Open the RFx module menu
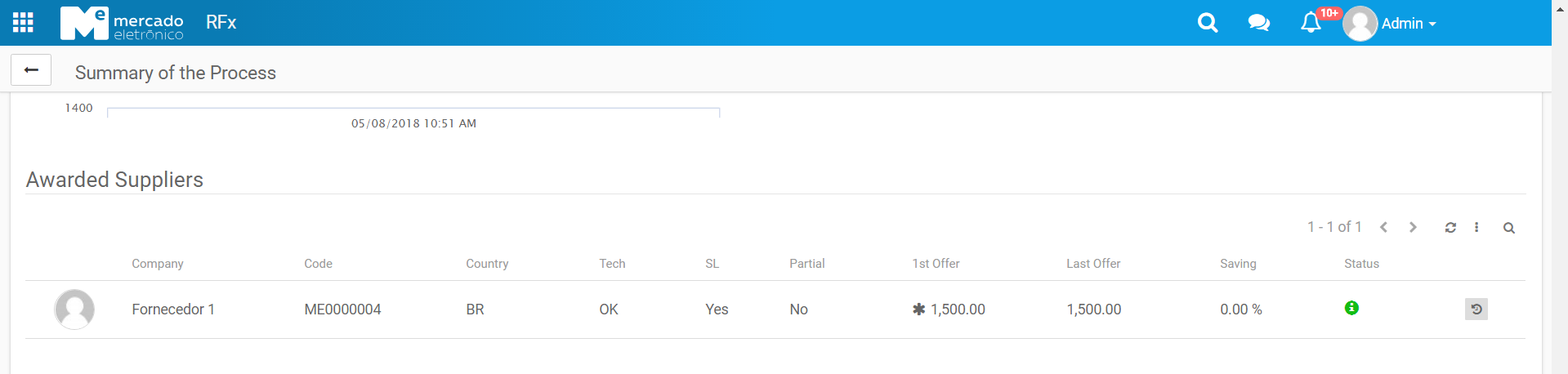Viewport: 1568px width, 374px height. [221, 23]
